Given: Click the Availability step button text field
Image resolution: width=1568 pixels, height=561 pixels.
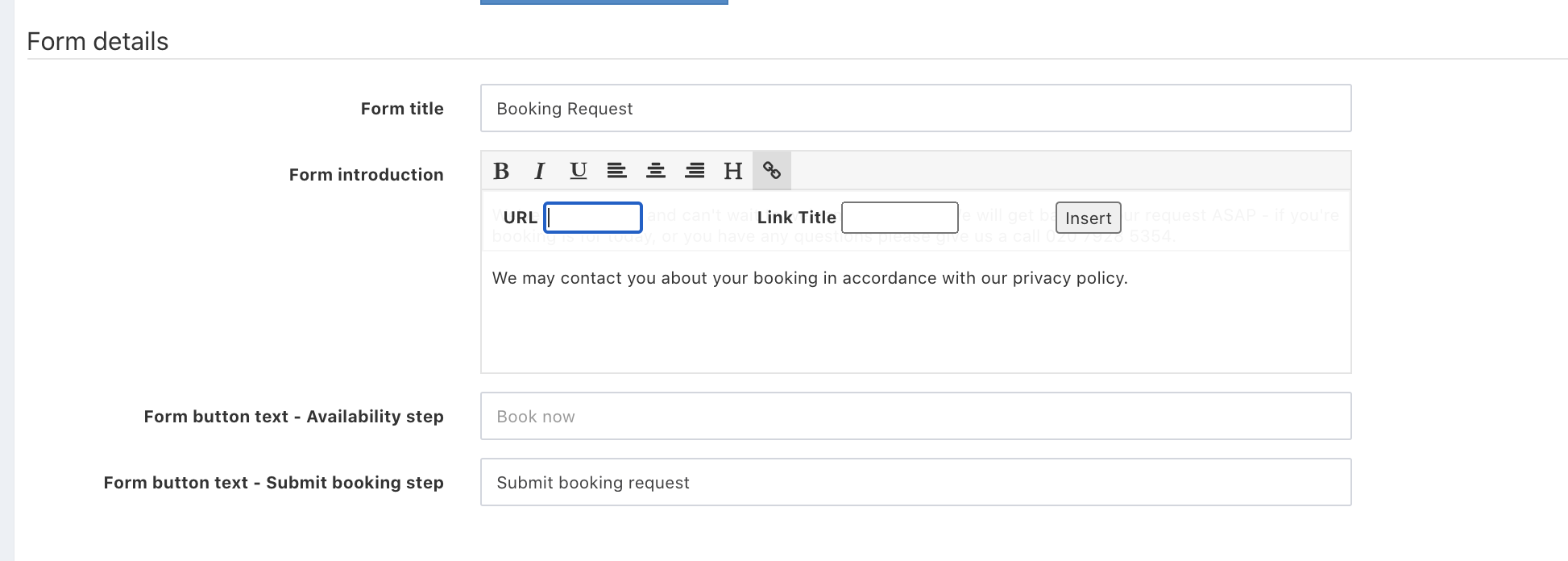Looking at the screenshot, I should [x=915, y=417].
